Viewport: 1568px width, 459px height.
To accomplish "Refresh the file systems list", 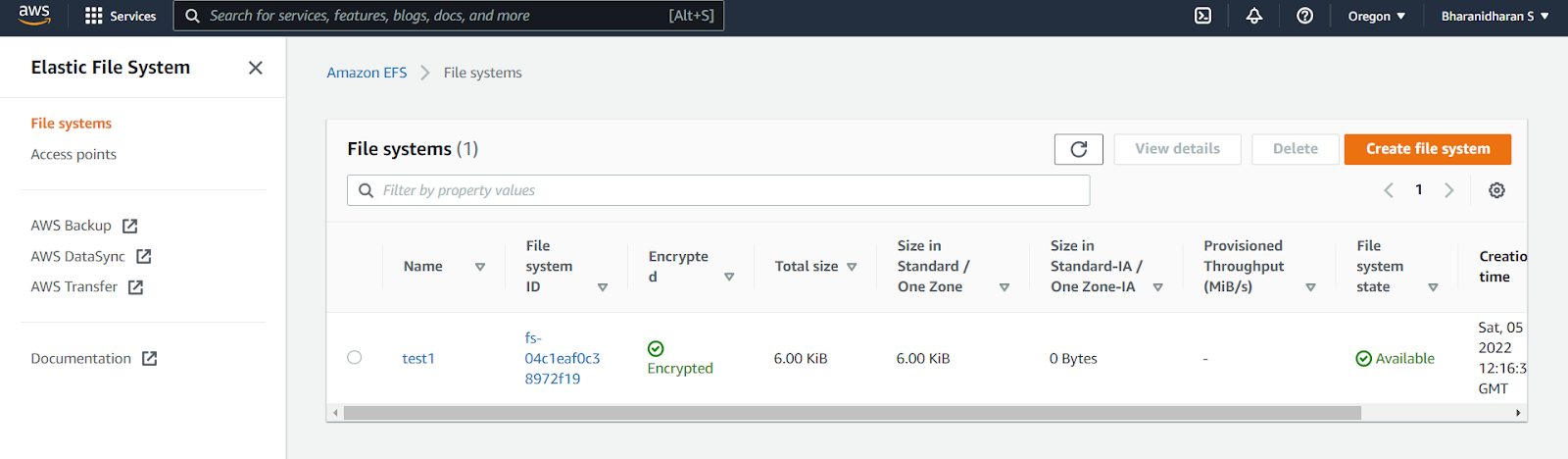I will click(x=1079, y=149).
